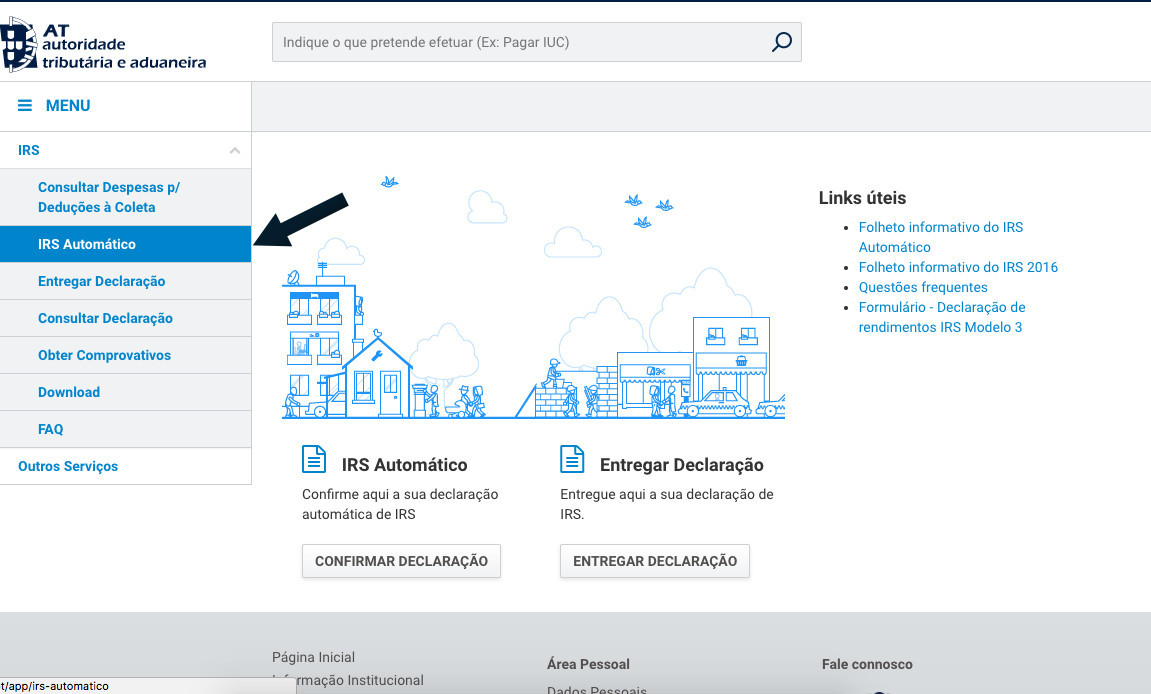Click the document icon beside IRS Automático heading
The width and height of the screenshot is (1151, 694).
(x=314, y=459)
